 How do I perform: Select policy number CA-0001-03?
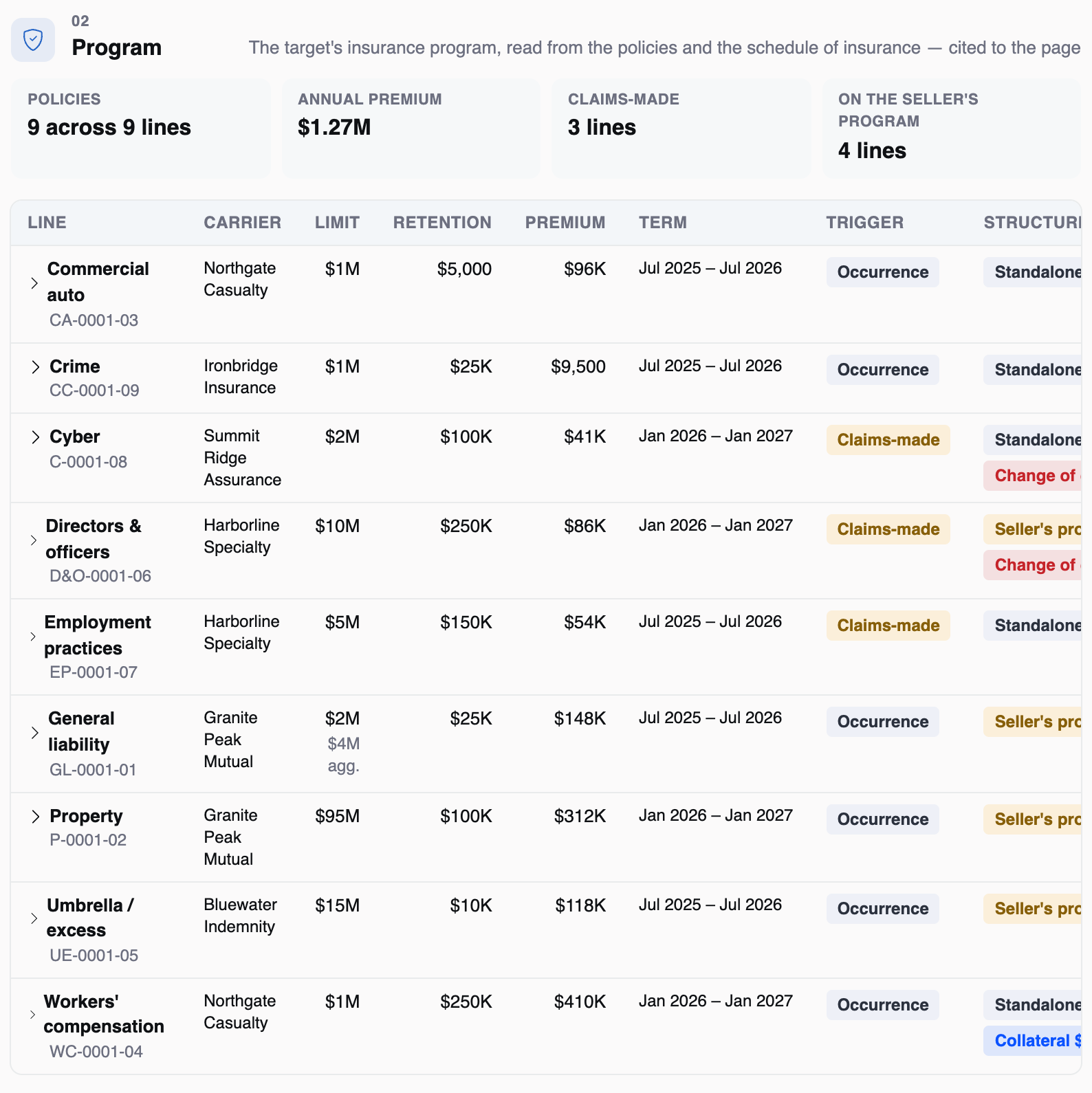(94, 320)
